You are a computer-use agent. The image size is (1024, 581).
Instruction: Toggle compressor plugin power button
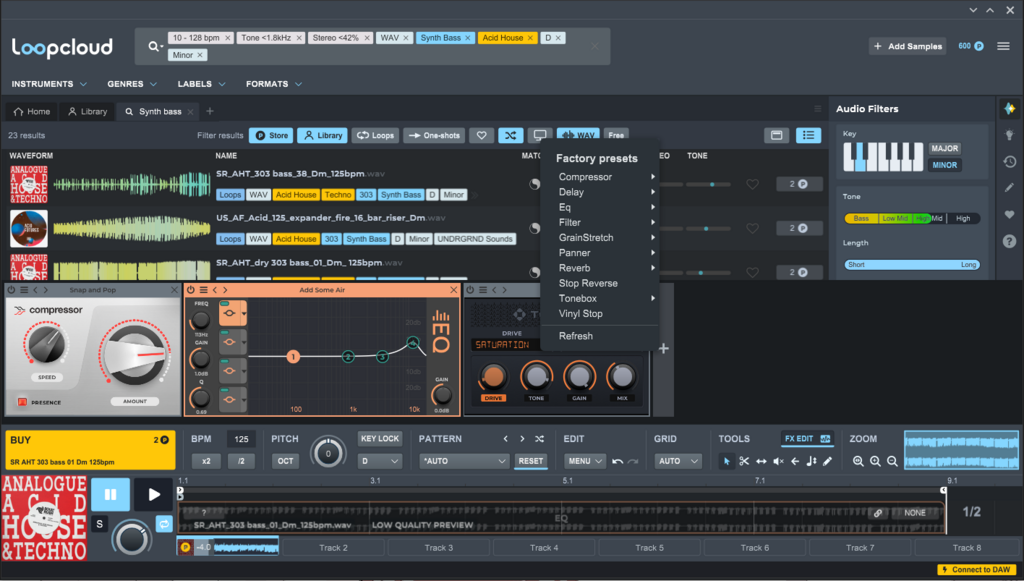[12, 290]
